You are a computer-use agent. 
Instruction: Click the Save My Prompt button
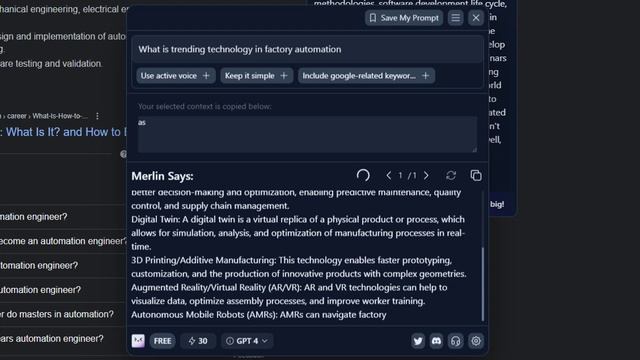404,18
